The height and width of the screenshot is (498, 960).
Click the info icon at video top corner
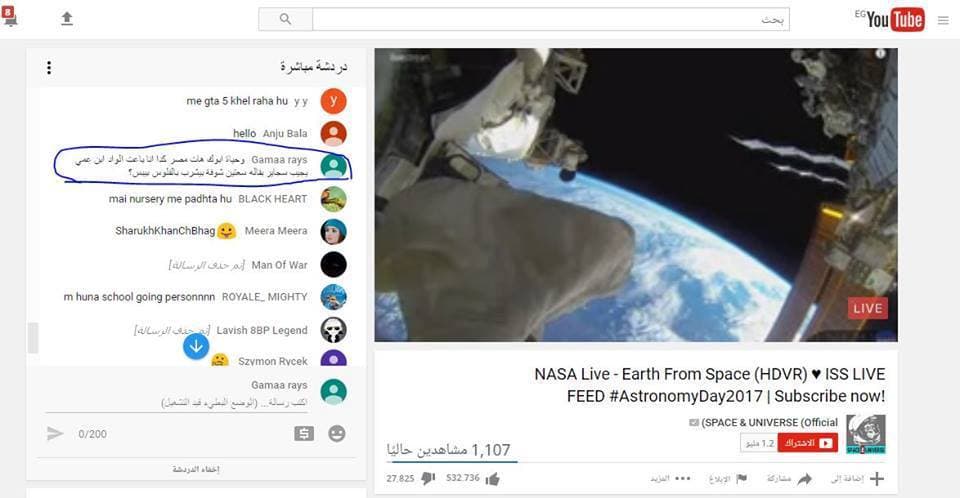pyautogui.click(x=880, y=54)
